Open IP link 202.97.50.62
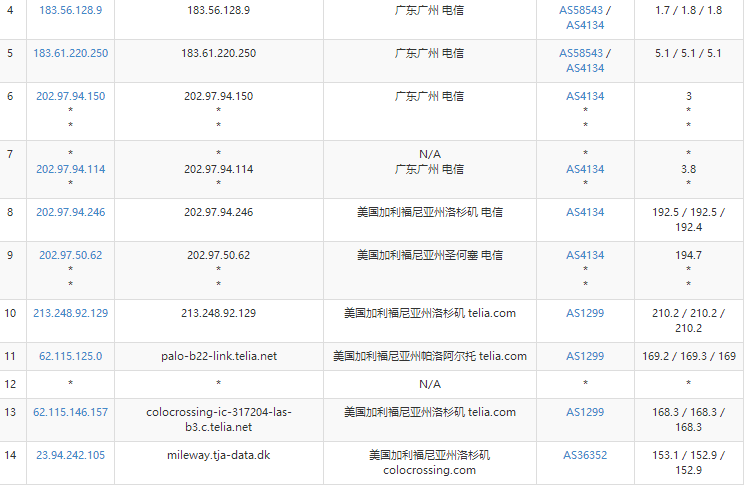Image resolution: width=746 pixels, height=486 pixels. coord(70,255)
